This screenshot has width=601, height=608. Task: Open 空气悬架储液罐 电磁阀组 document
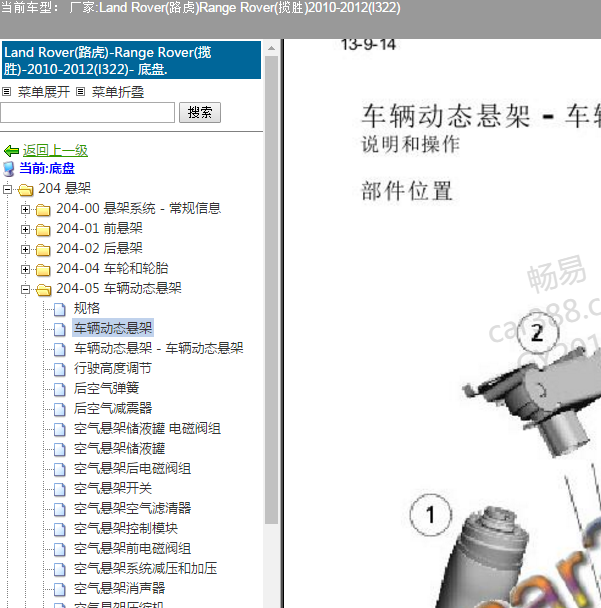[x=147, y=428]
